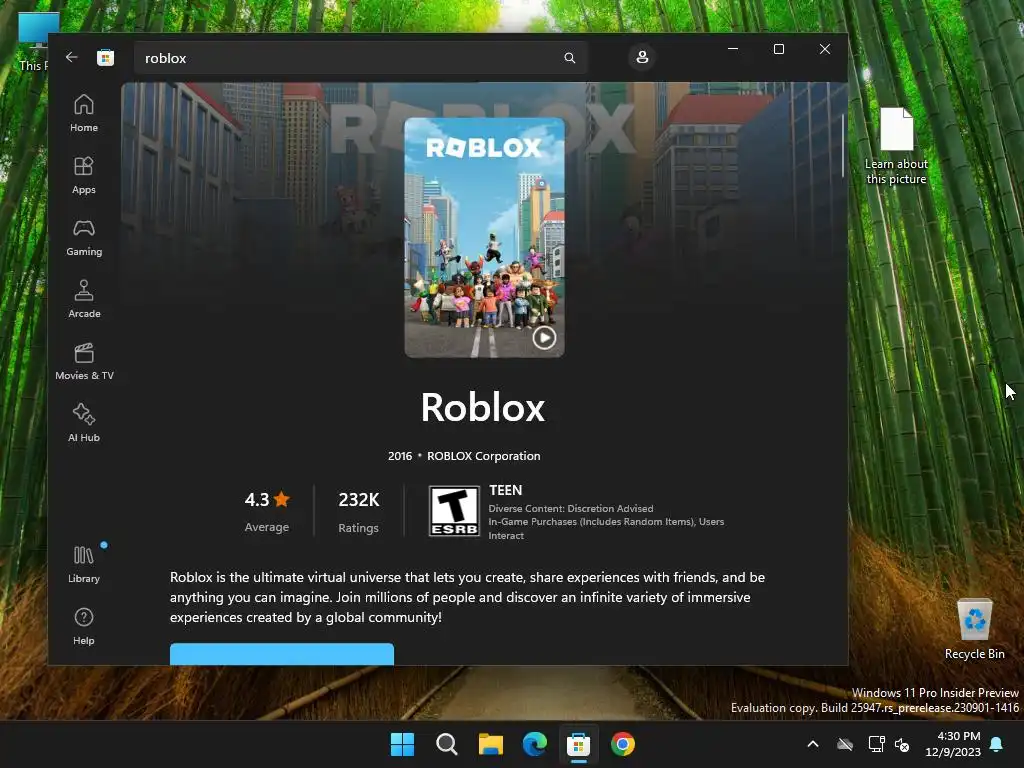Click the blue install button below description

coord(281,654)
